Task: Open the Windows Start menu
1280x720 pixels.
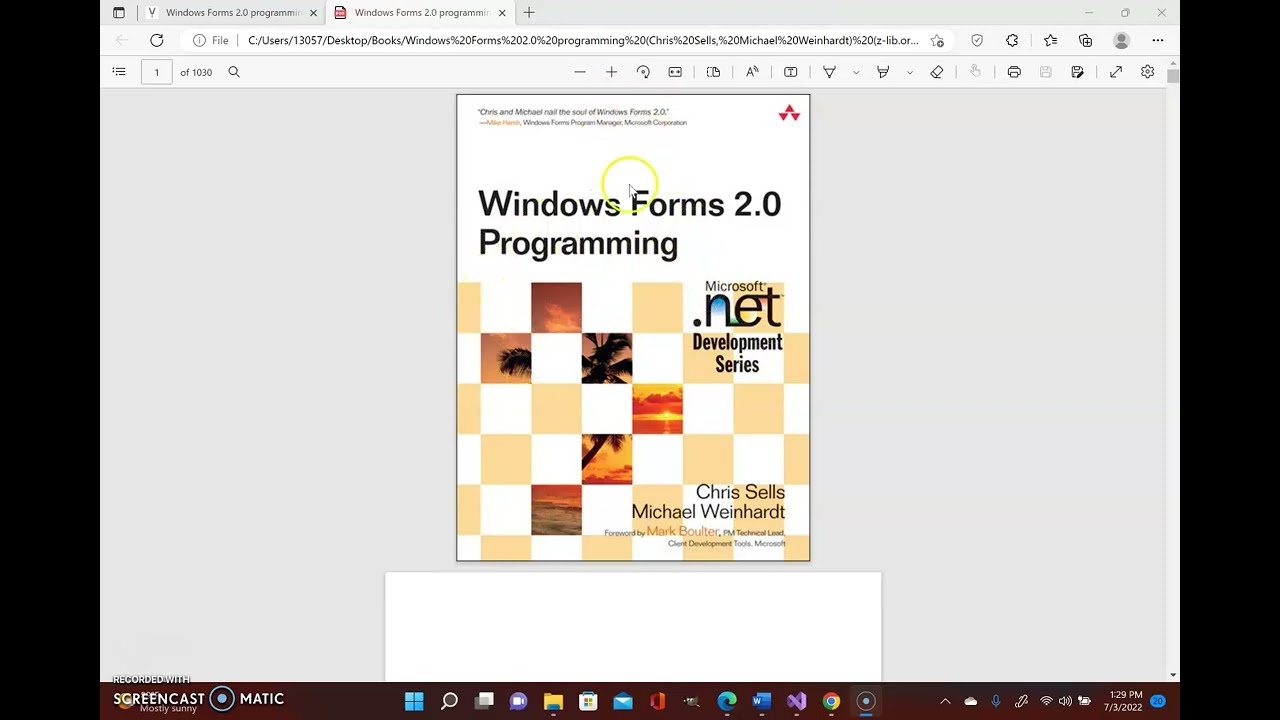Action: point(414,701)
